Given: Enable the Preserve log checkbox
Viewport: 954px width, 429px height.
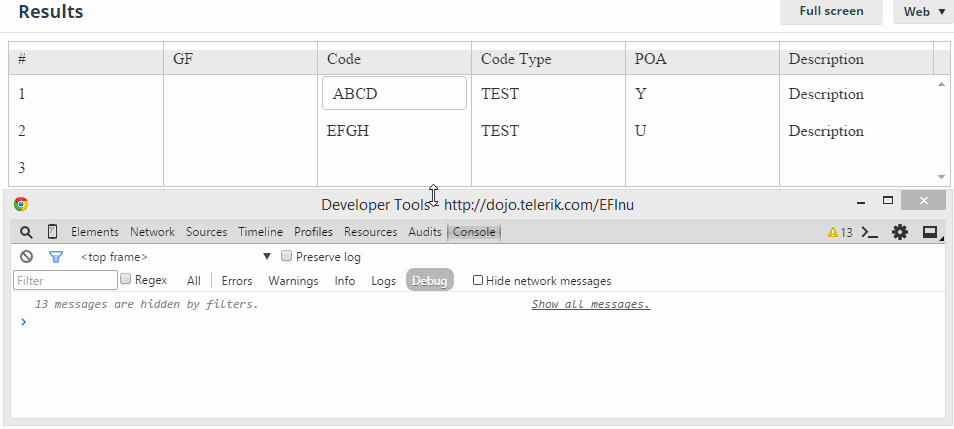Looking at the screenshot, I should point(287,256).
